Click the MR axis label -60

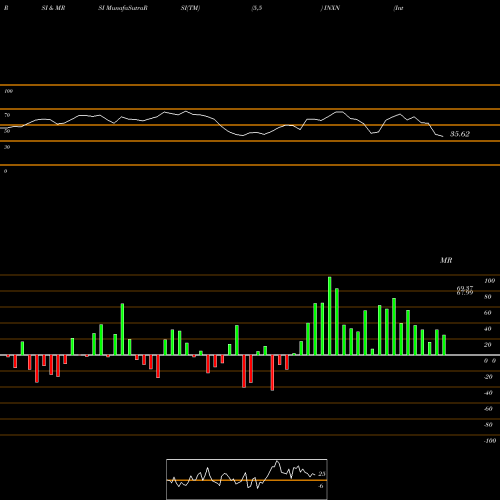click(488, 409)
